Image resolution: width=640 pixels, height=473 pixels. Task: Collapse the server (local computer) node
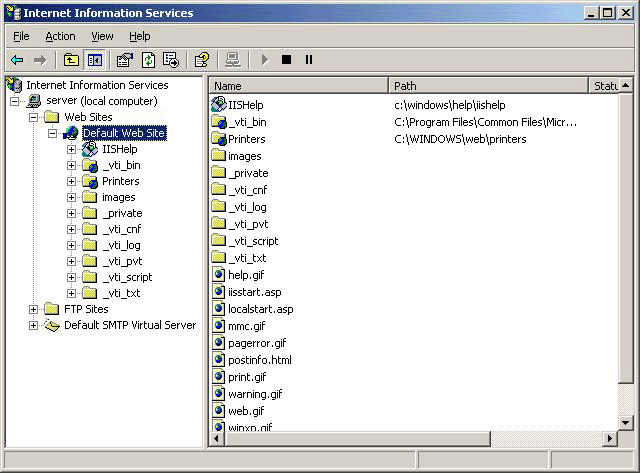click(14, 101)
